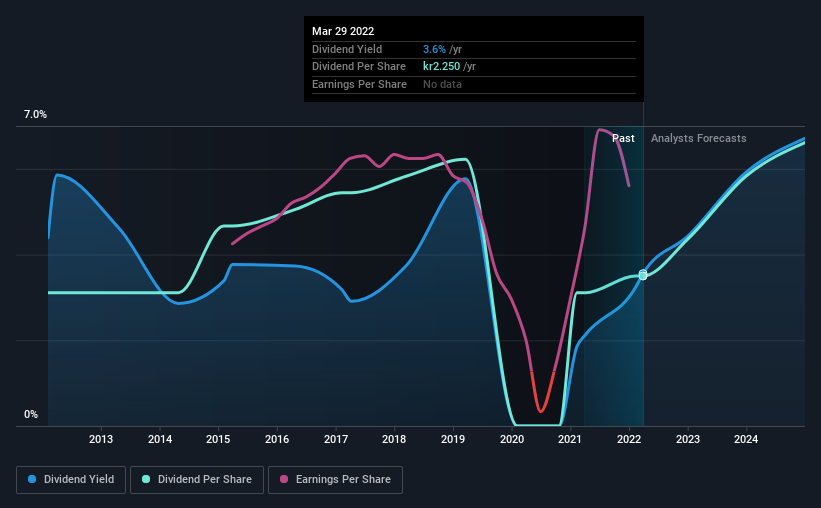Image resolution: width=821 pixels, height=508 pixels.
Task: Click the 0% y-axis label
Action: coord(31,414)
